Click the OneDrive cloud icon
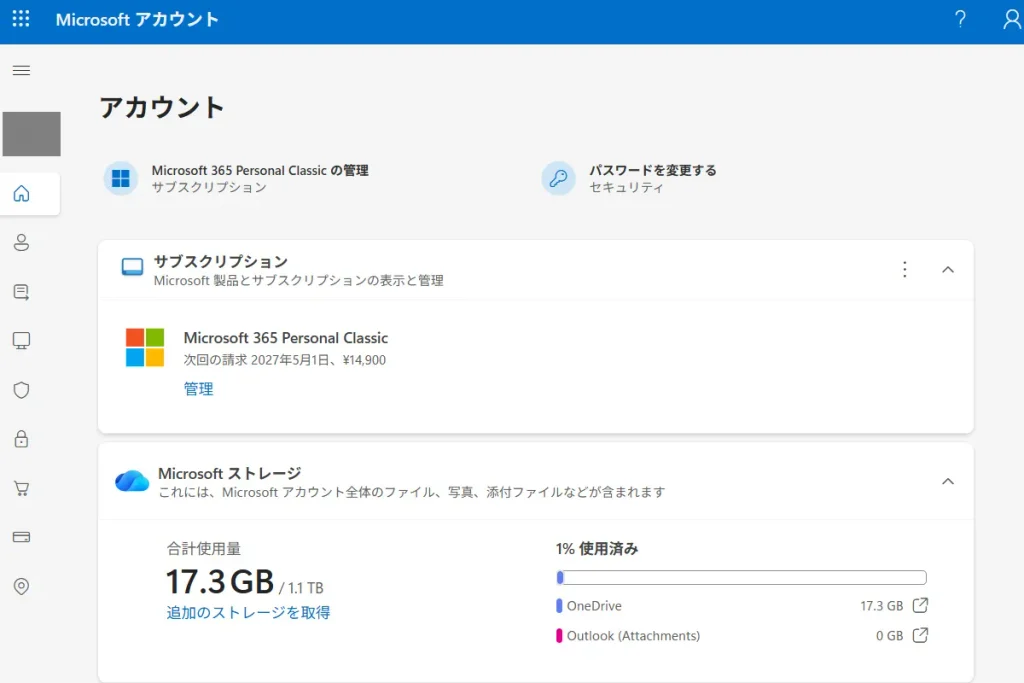This screenshot has width=1024, height=683. coord(132,481)
